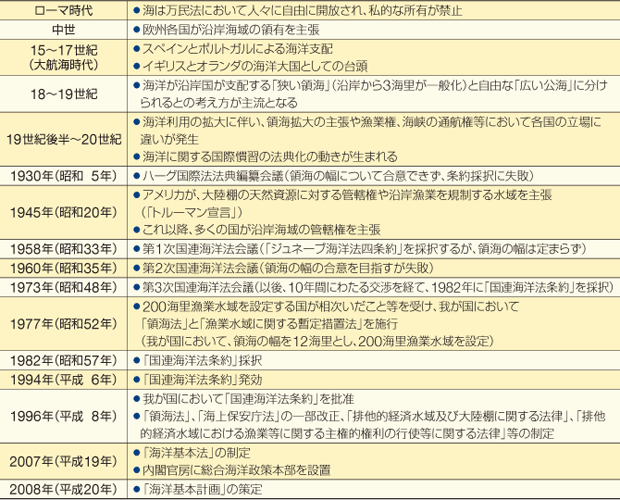Click the 1960年(昭和35年) year cell
620x500 pixels.
pyautogui.click(x=65, y=268)
